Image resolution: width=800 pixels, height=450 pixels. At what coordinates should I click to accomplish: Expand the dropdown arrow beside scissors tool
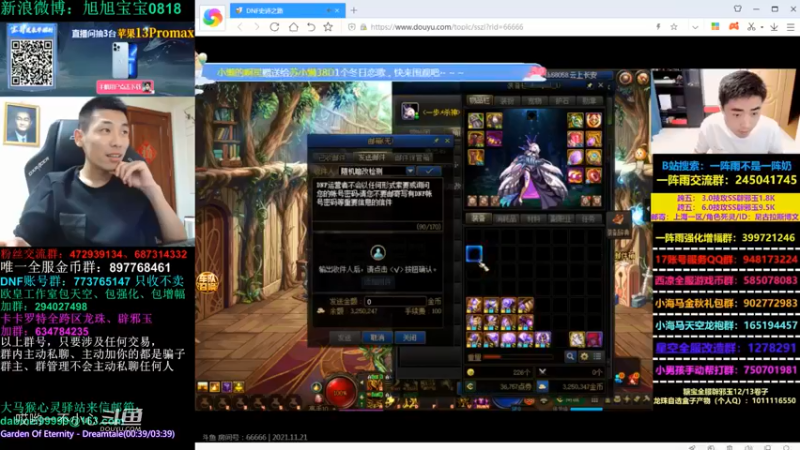tap(762, 28)
